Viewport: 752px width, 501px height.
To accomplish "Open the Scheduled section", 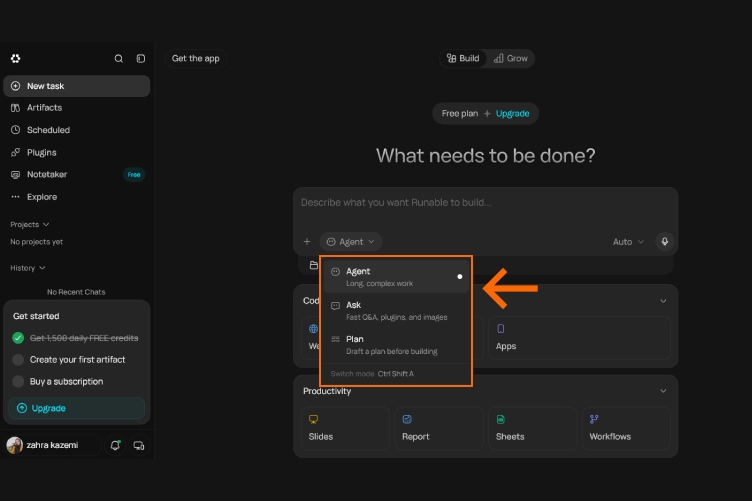I will 77,130.
